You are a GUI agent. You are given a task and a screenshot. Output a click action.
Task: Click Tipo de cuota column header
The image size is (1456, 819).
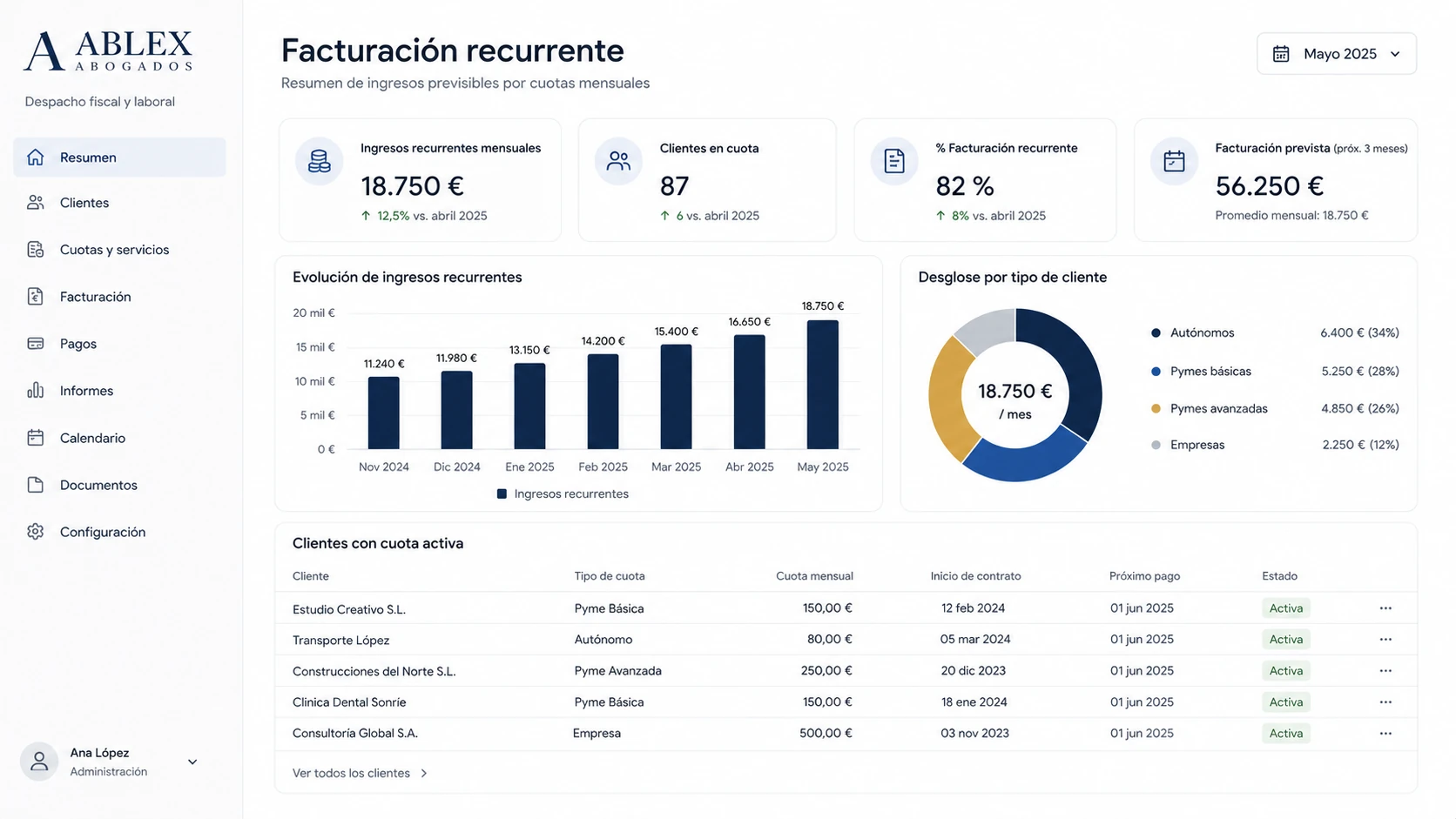(610, 576)
